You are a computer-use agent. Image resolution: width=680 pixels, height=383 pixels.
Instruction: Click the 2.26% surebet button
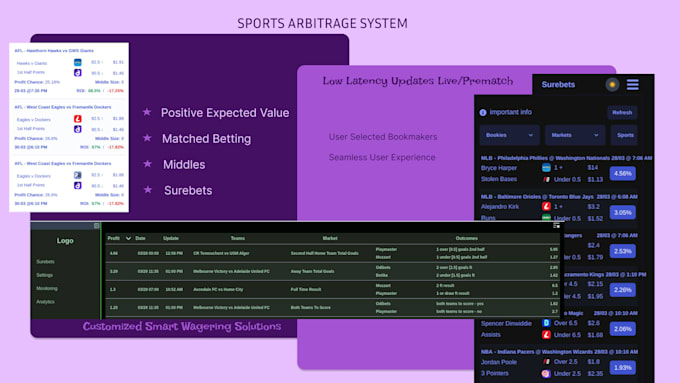(622, 290)
